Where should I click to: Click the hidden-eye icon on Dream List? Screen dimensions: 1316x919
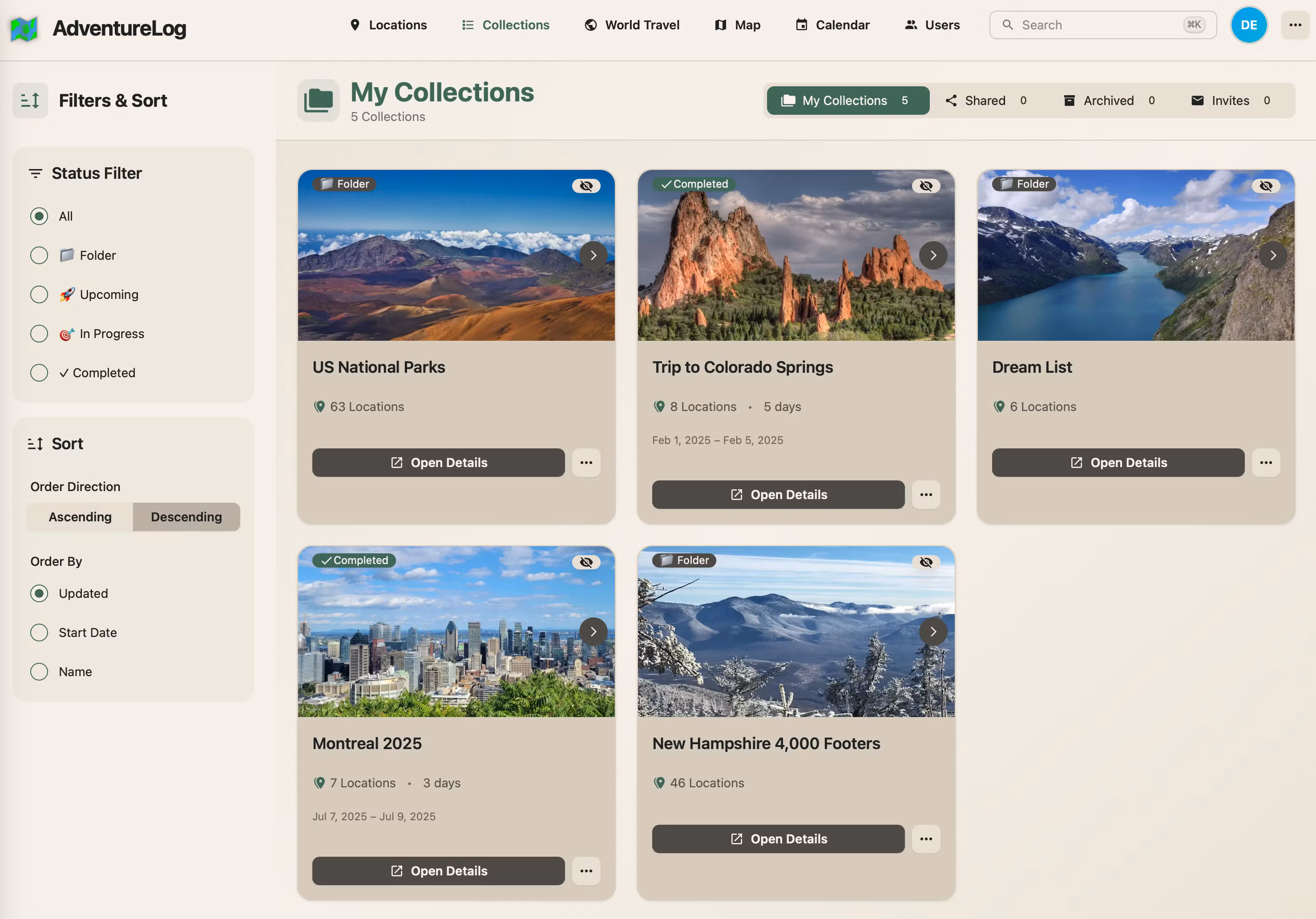(1266, 185)
